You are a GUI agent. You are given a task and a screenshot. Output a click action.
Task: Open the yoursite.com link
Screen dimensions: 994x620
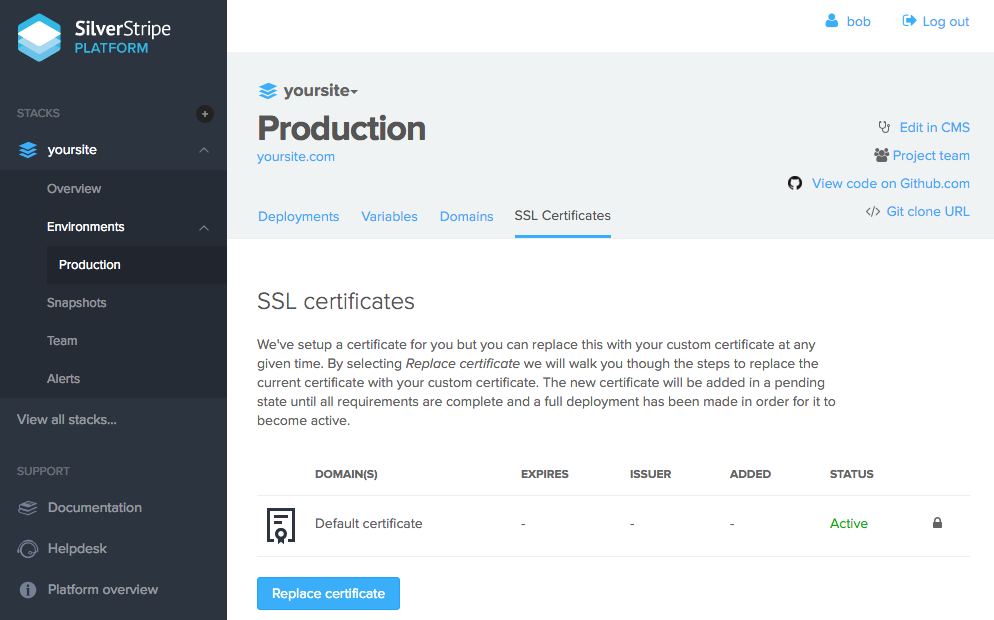coord(296,157)
